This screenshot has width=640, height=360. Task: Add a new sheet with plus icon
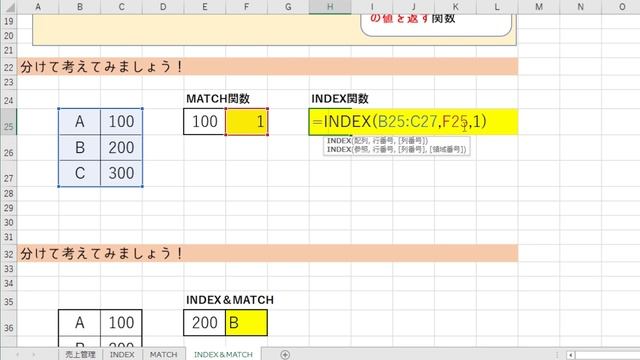click(285, 355)
